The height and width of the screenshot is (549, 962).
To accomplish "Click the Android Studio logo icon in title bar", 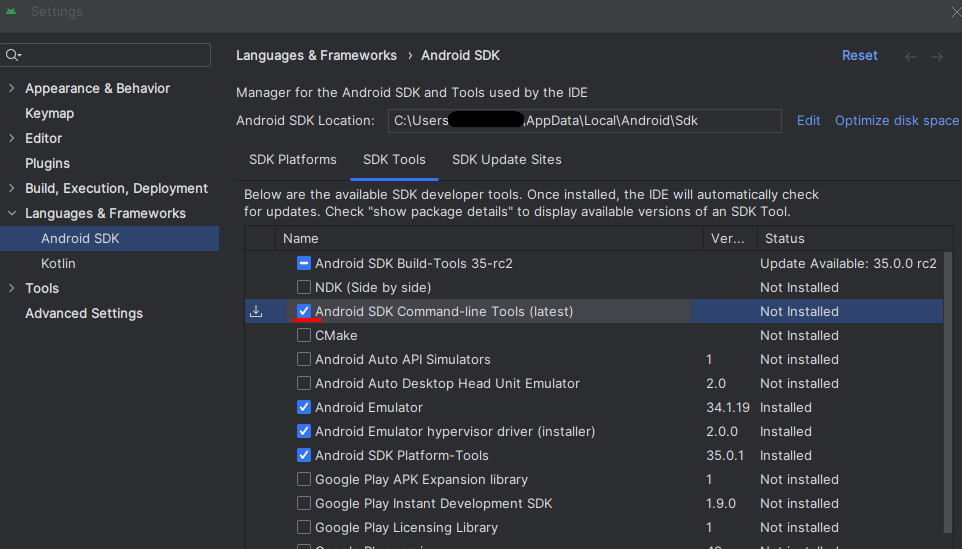I will pos(11,11).
